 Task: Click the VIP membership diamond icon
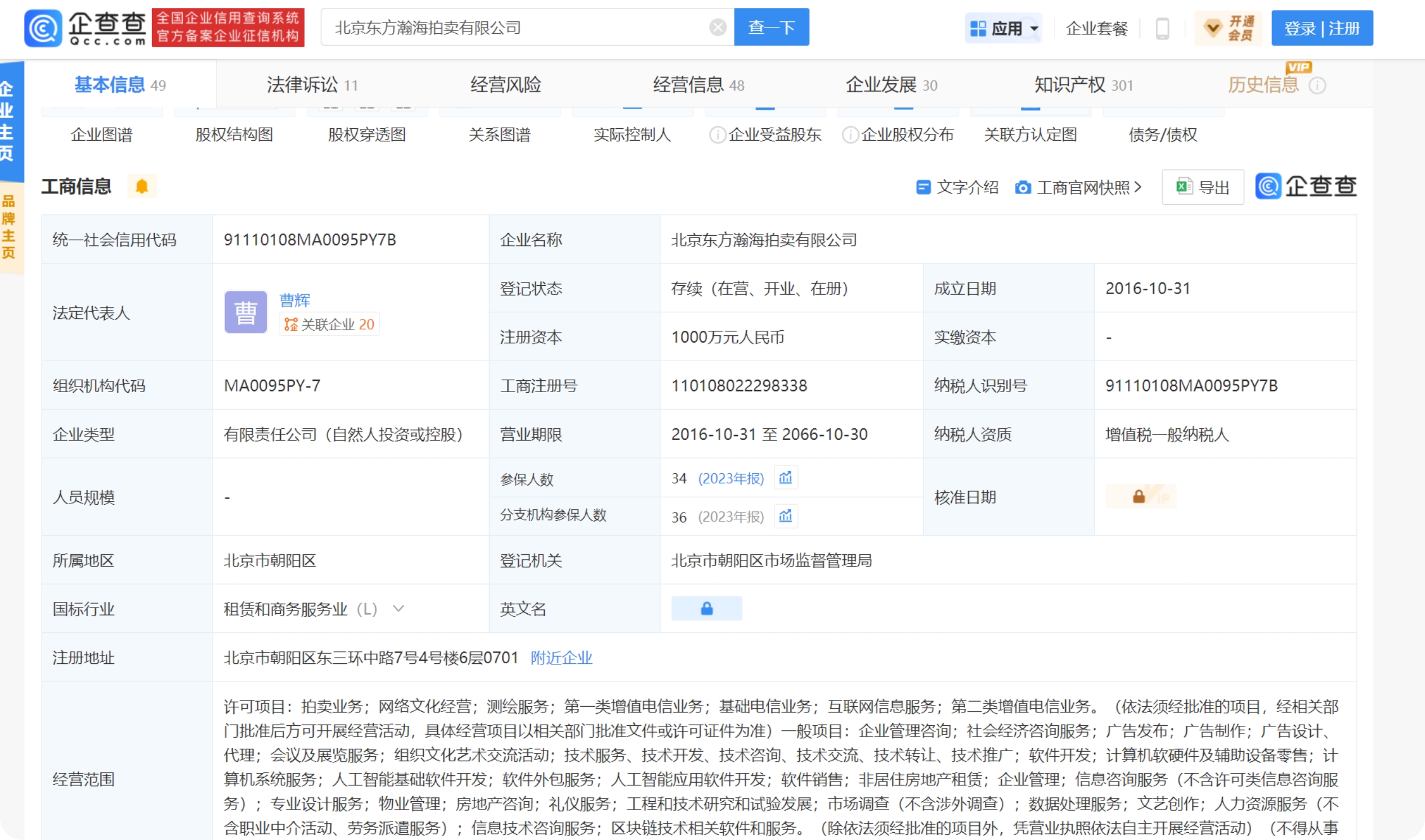pyautogui.click(x=1212, y=28)
